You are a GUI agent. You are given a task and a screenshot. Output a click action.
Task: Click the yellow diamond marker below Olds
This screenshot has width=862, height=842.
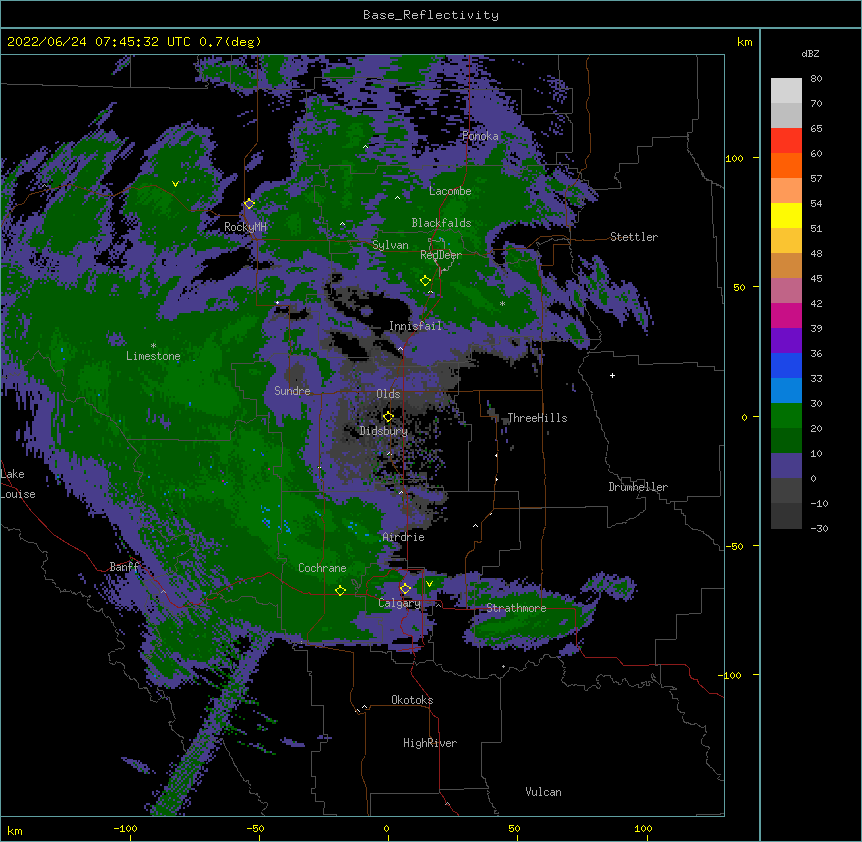pos(388,417)
